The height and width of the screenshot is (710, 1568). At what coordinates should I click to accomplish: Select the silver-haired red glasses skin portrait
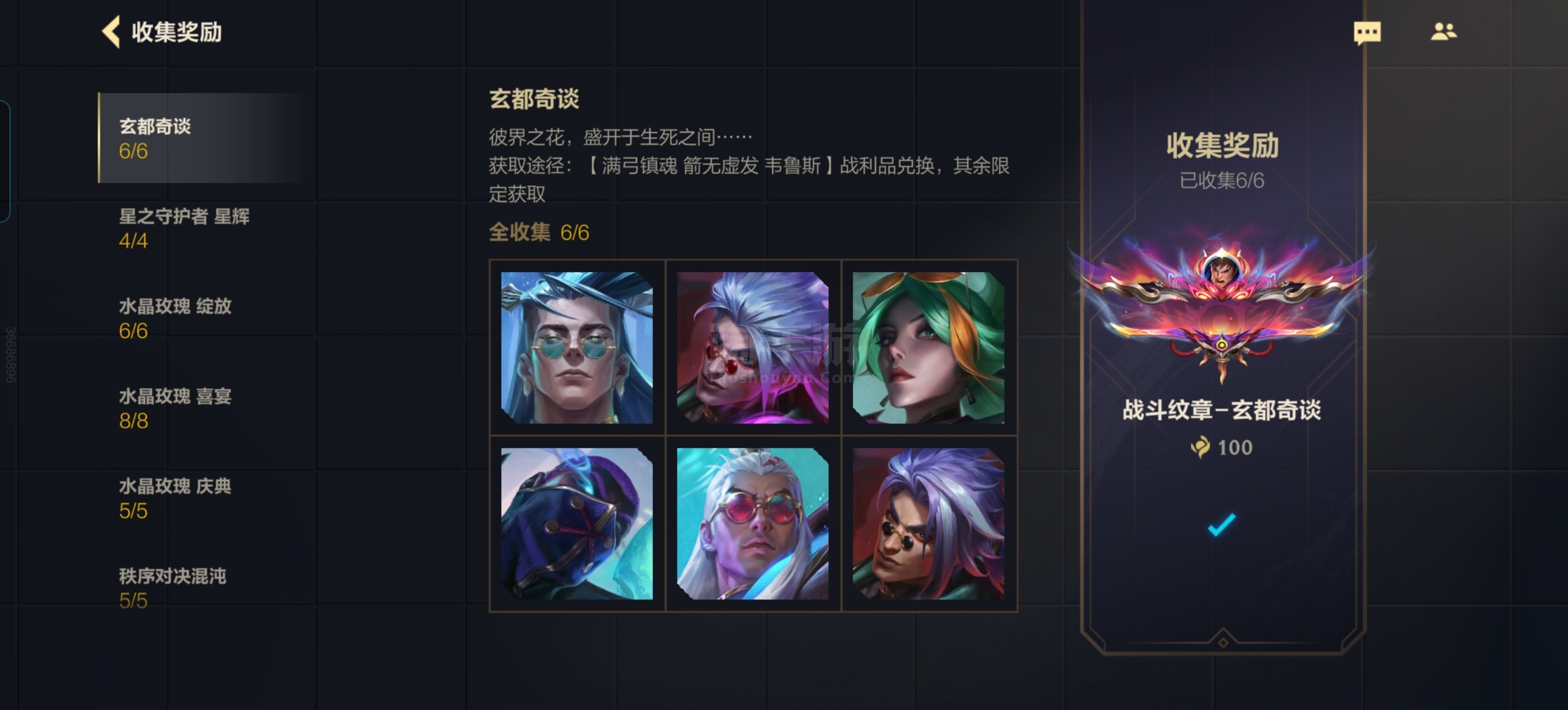(x=752, y=348)
